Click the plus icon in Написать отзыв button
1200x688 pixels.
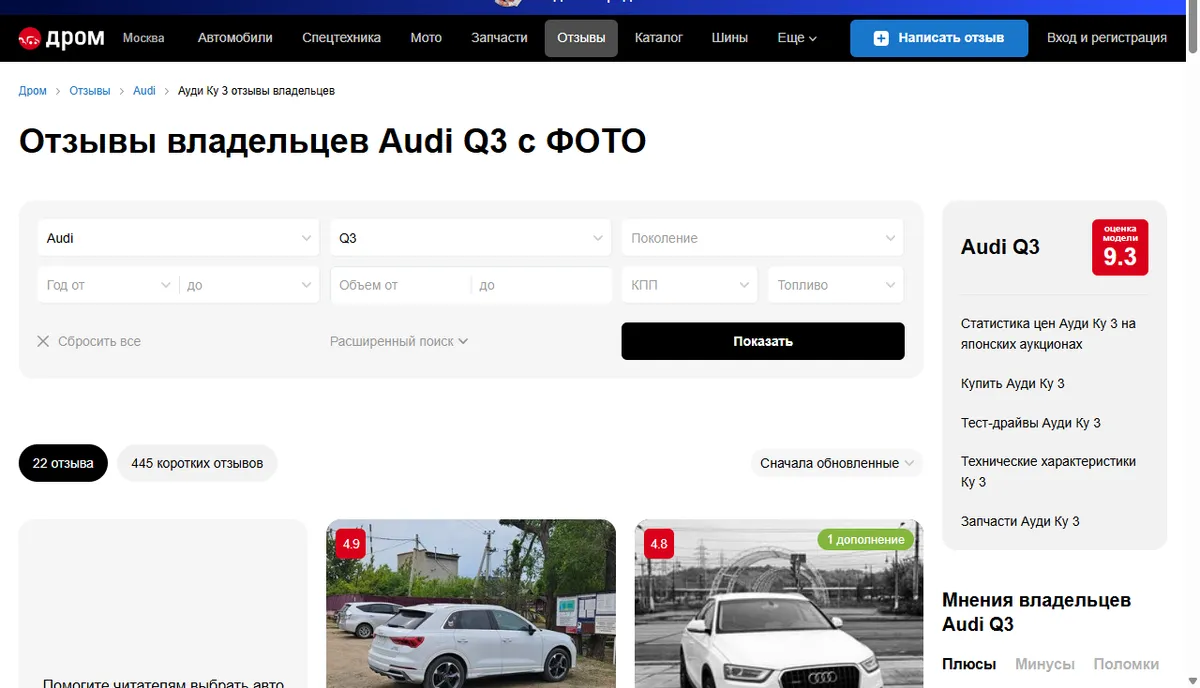click(x=880, y=38)
